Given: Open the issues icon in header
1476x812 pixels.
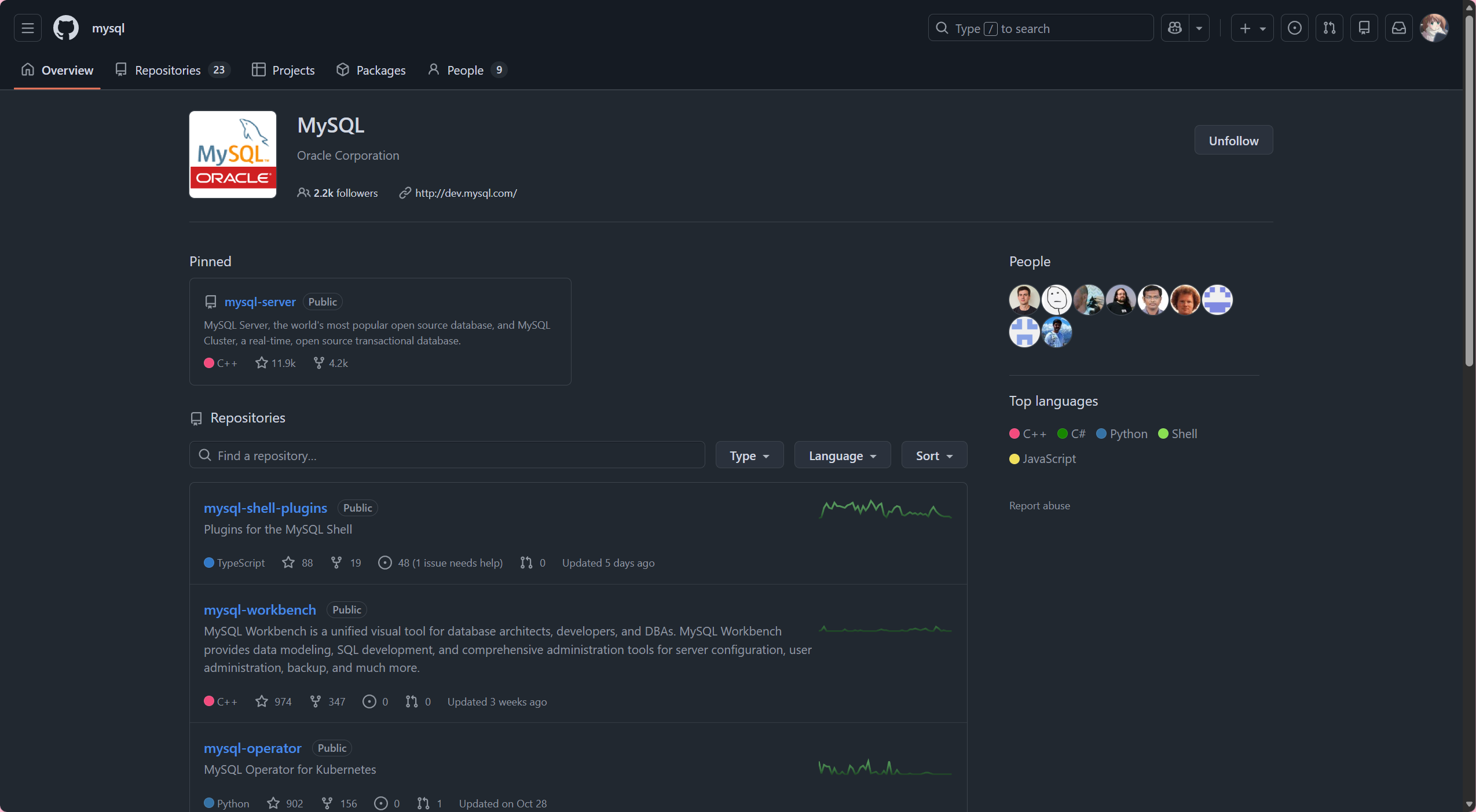Looking at the screenshot, I should tap(1295, 28).
